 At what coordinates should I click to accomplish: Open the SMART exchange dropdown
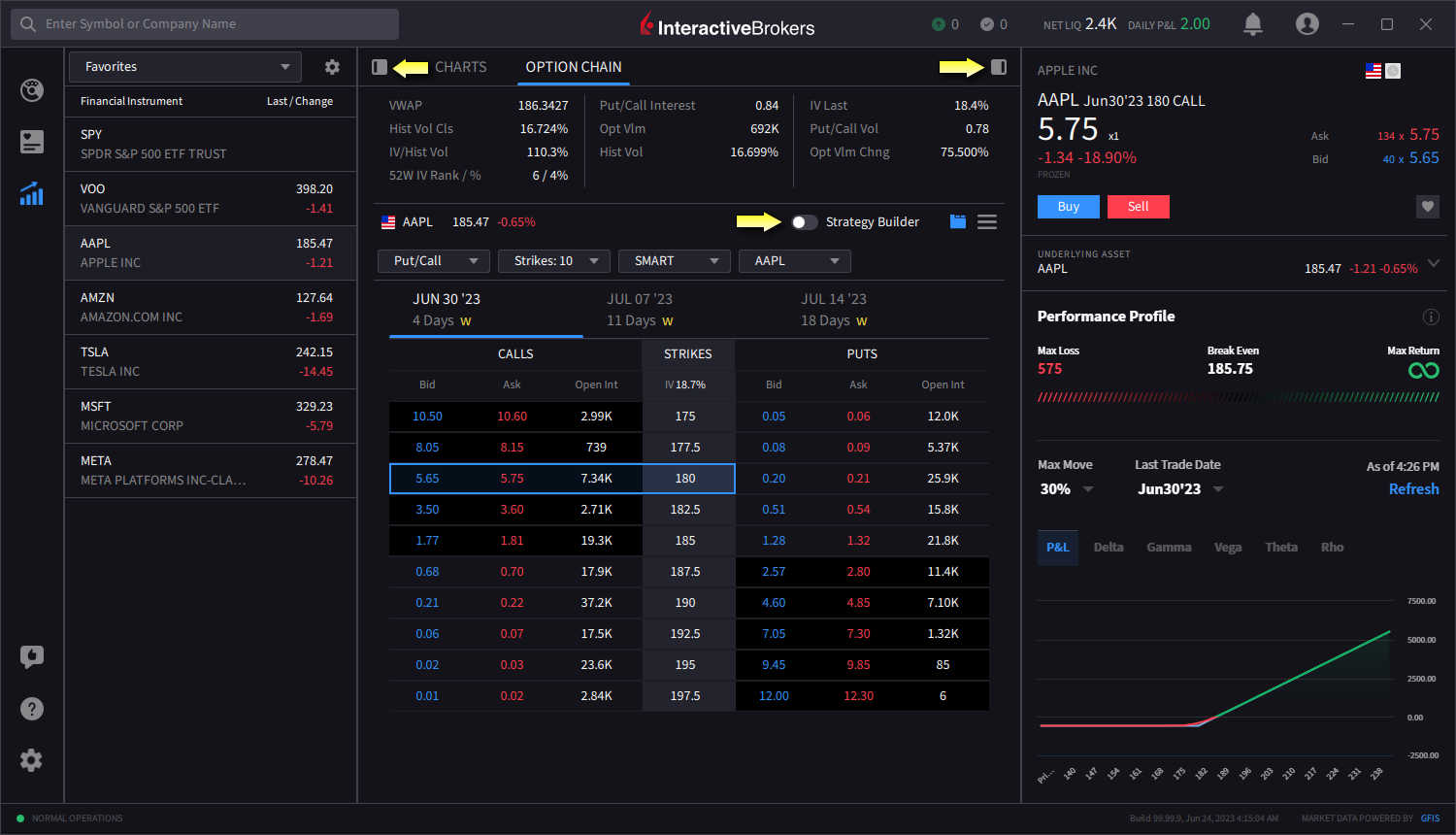click(x=675, y=261)
